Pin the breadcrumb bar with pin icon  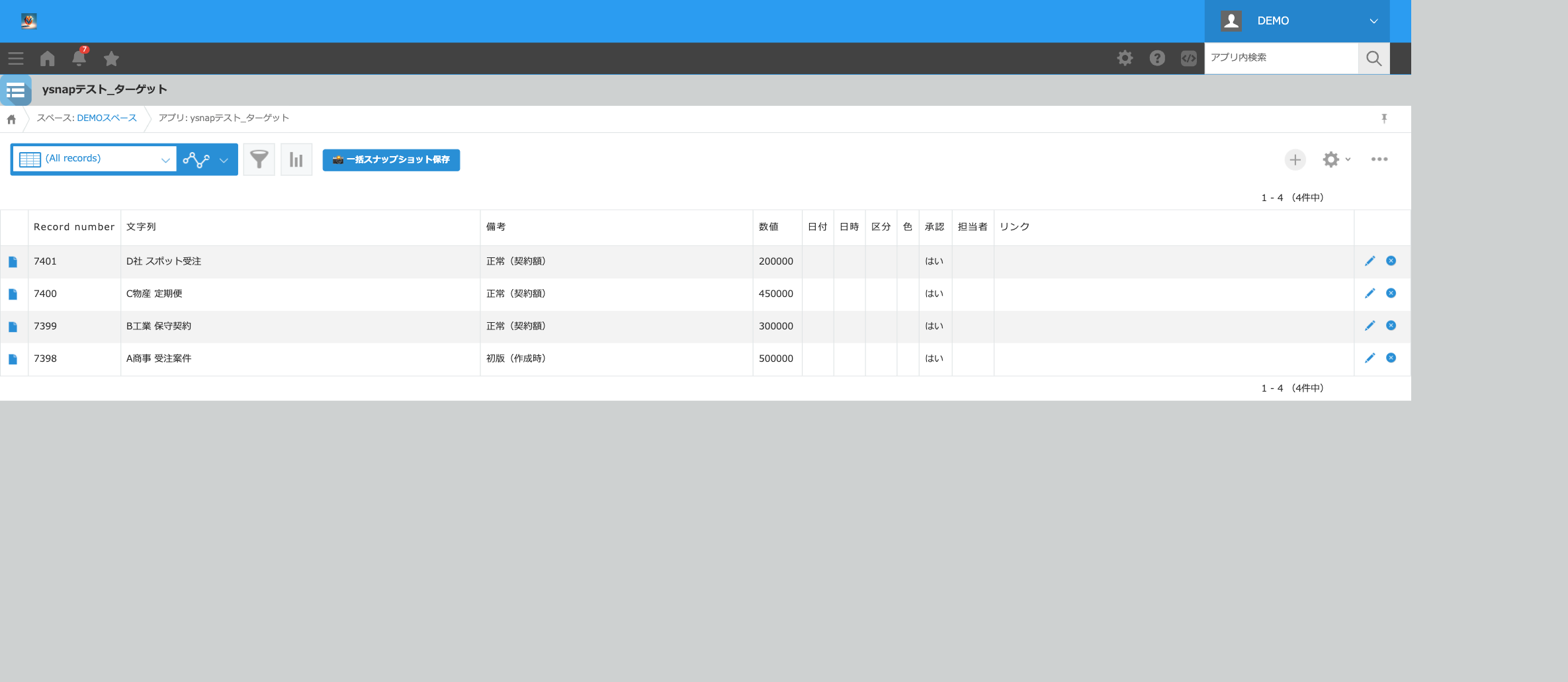coord(1383,118)
